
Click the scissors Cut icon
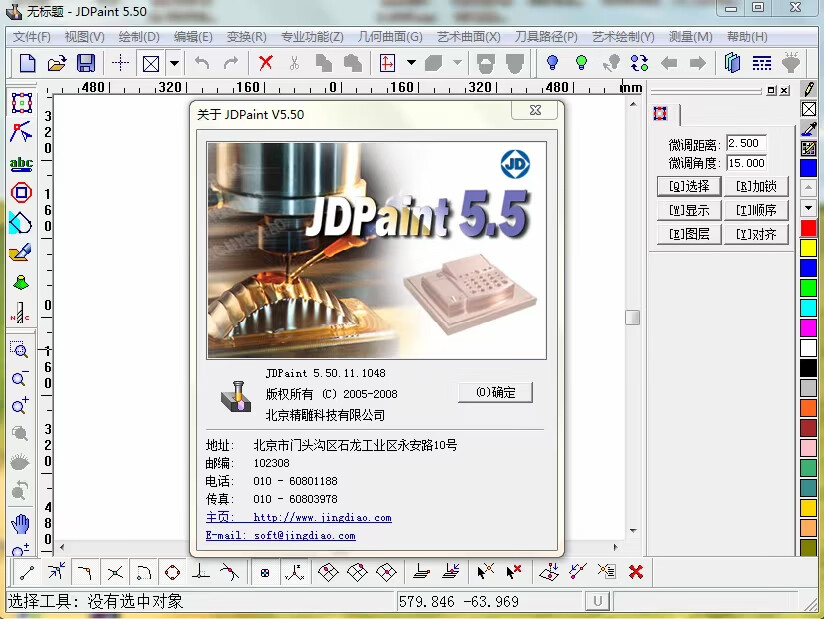tap(294, 64)
